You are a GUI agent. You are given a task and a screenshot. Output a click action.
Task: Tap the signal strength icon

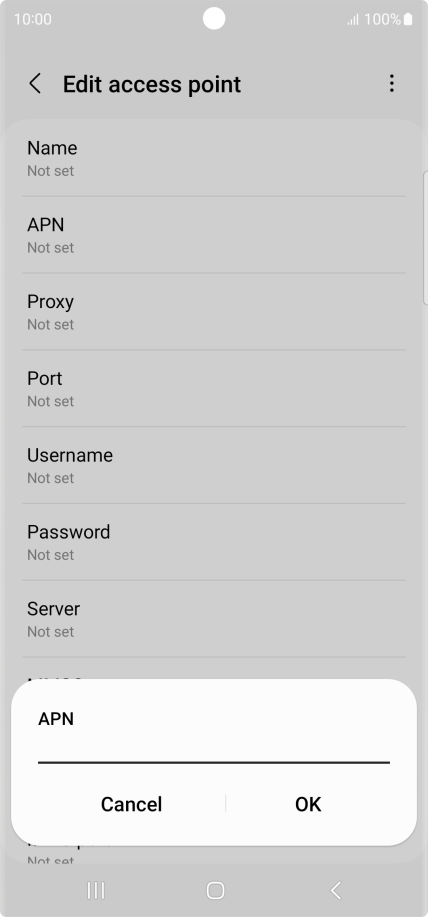pyautogui.click(x=353, y=20)
